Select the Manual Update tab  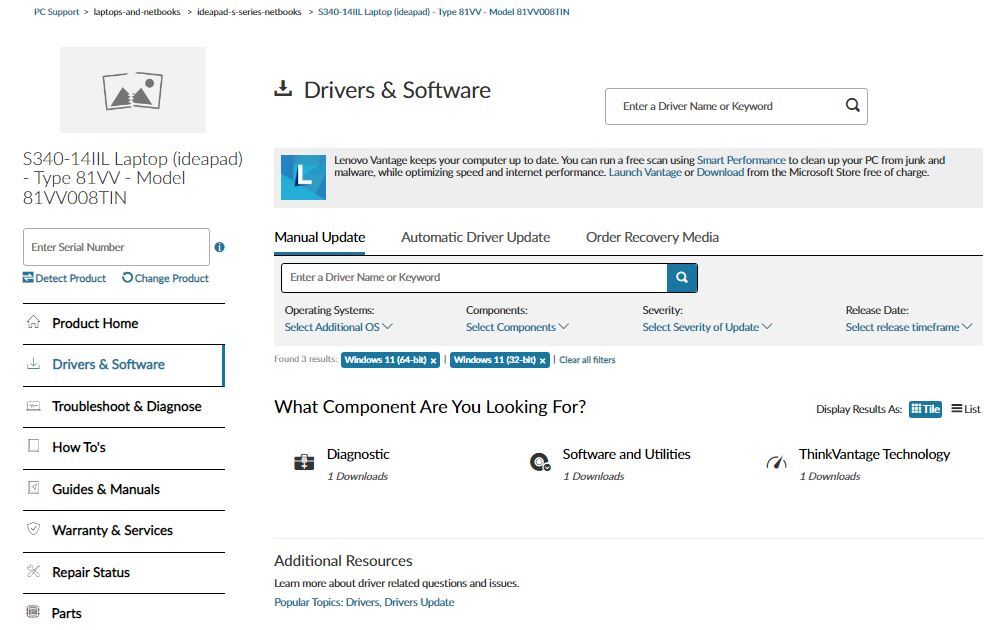coord(320,237)
